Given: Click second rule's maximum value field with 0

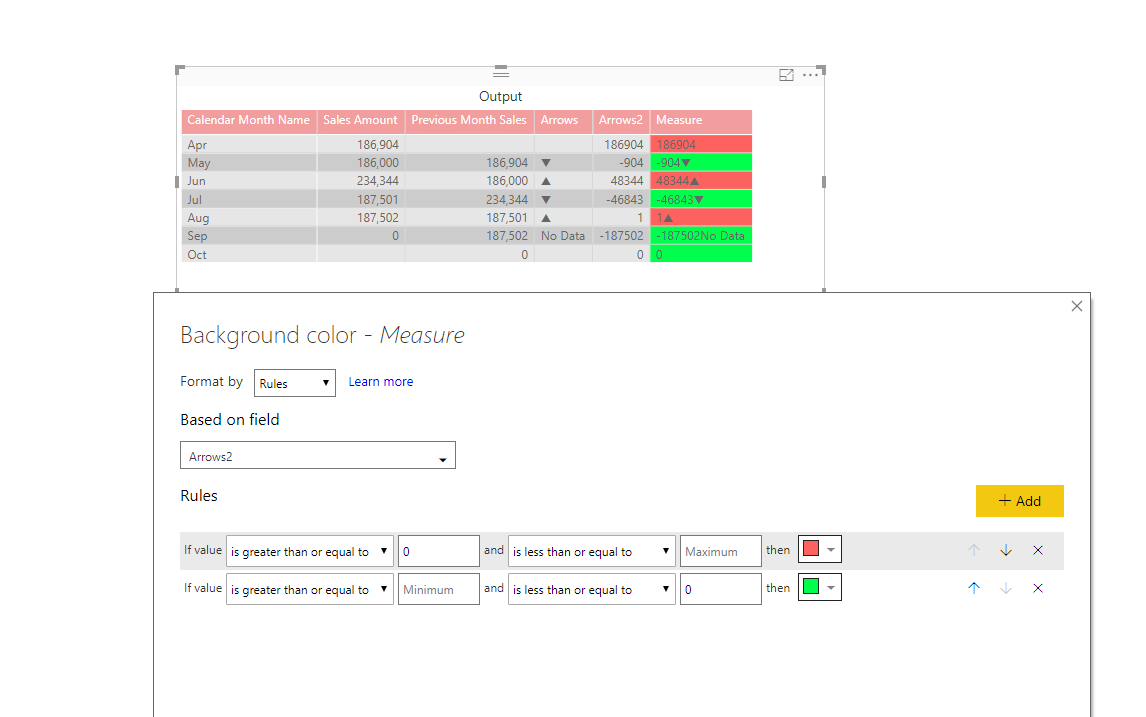Looking at the screenshot, I should (721, 589).
